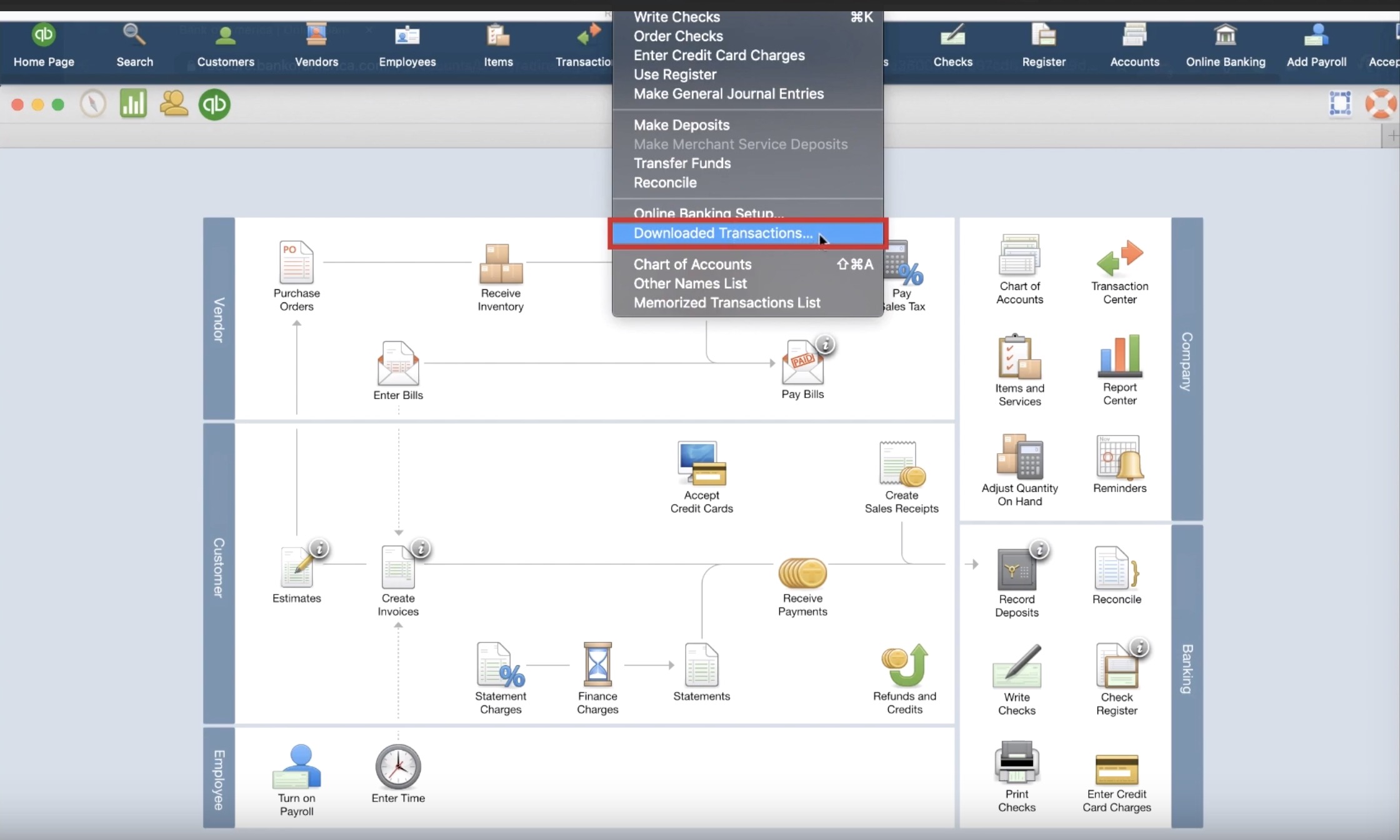Open Statement Charges icon
The image size is (1400, 840).
point(500,665)
